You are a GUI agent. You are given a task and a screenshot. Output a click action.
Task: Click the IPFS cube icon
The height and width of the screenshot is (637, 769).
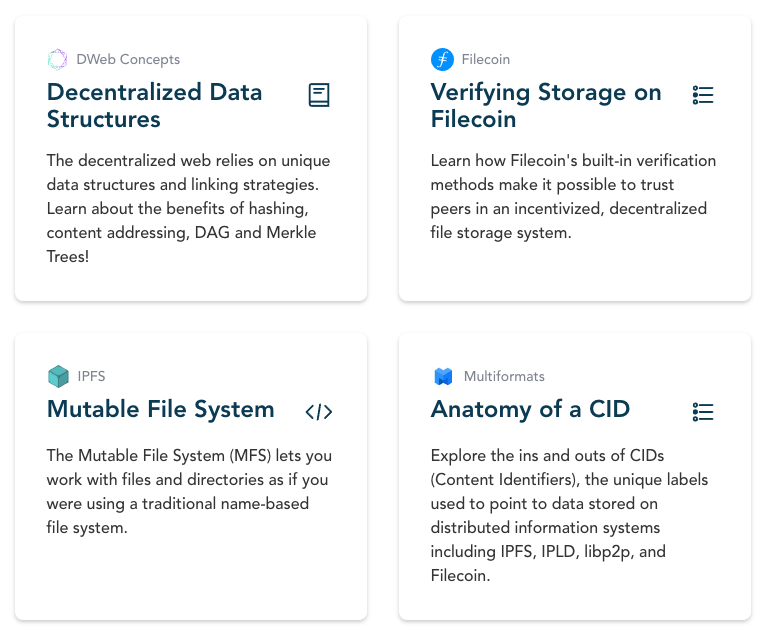click(58, 376)
